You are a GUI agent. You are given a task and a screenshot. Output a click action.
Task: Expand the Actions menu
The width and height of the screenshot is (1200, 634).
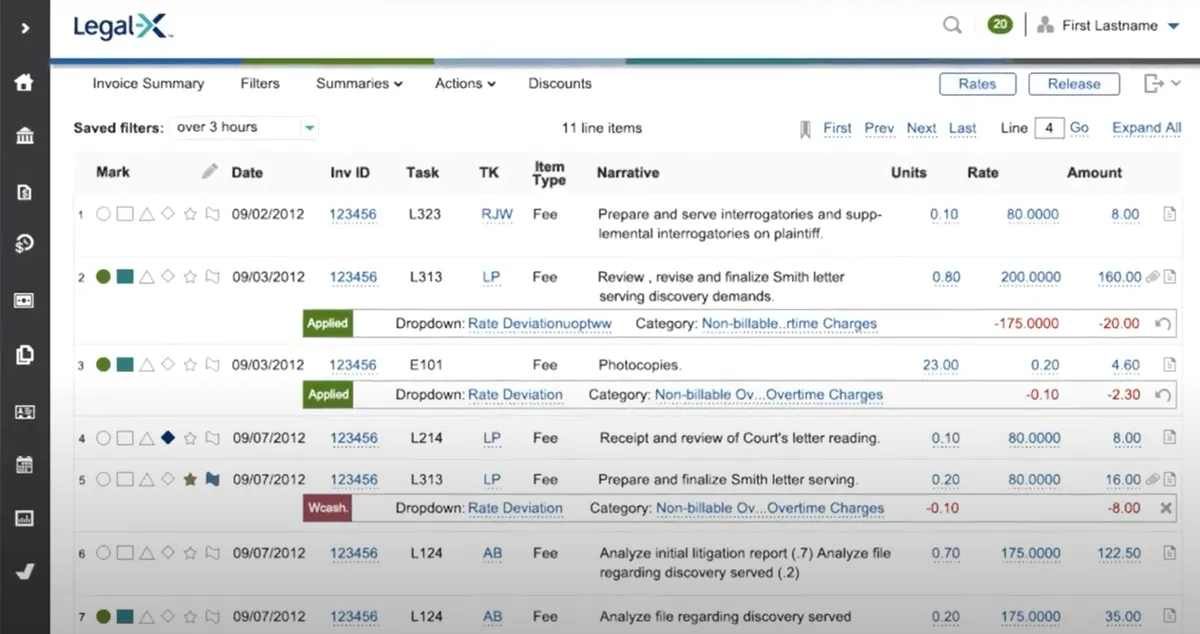[465, 84]
